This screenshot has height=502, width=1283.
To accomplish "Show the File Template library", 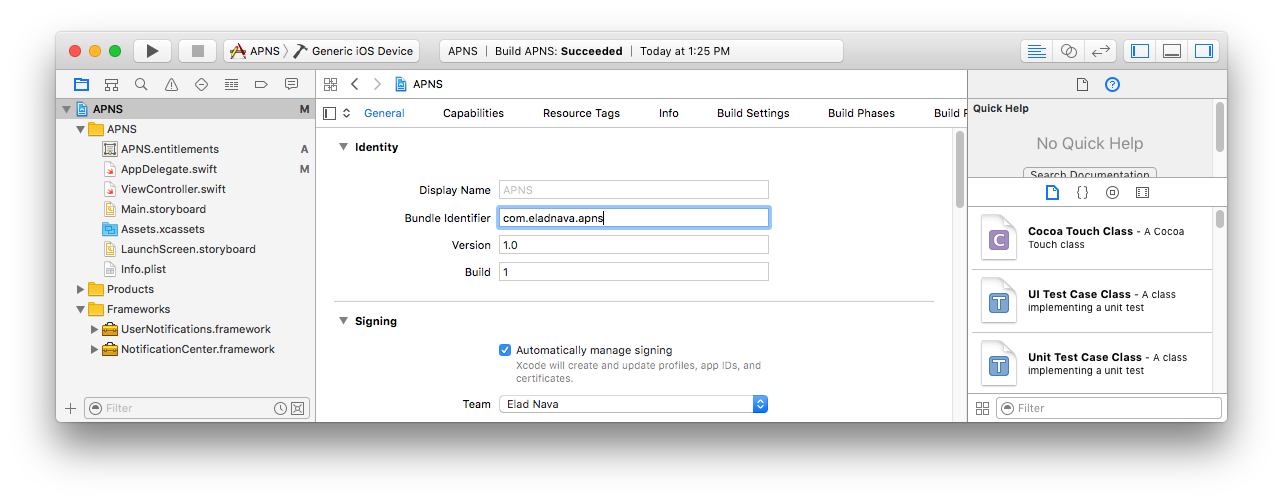I will click(1052, 192).
